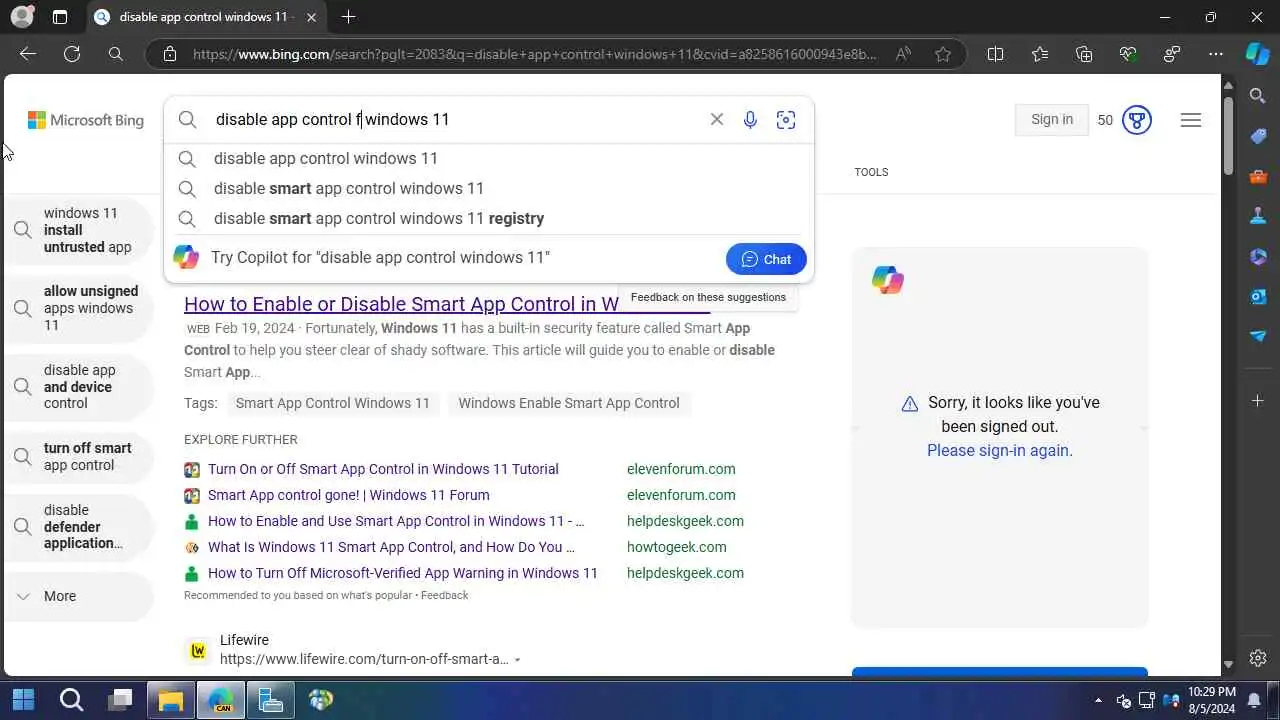
Task: Turn on Read aloud in address bar
Action: coord(903,54)
